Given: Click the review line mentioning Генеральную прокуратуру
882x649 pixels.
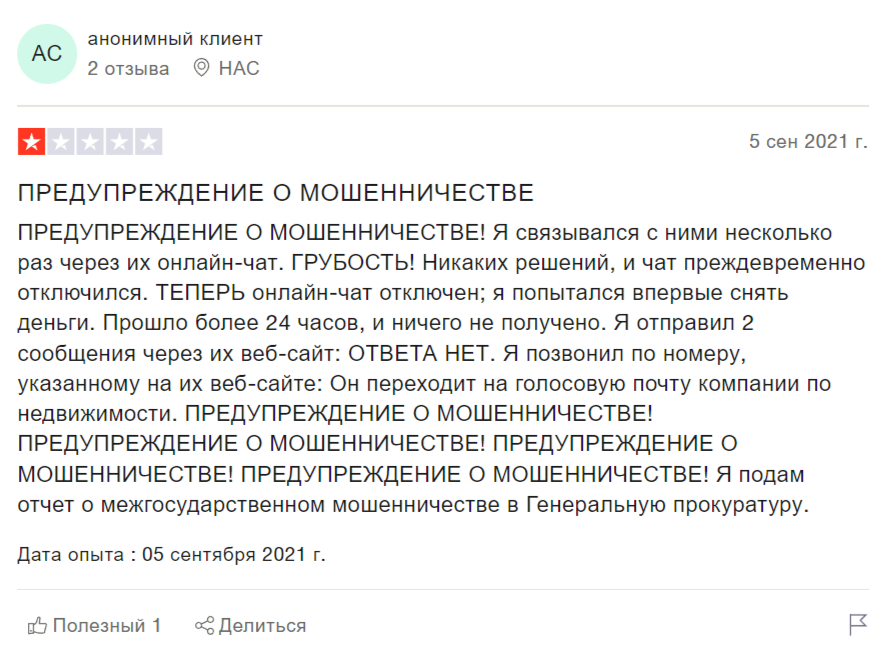Looking at the screenshot, I should click(x=412, y=504).
